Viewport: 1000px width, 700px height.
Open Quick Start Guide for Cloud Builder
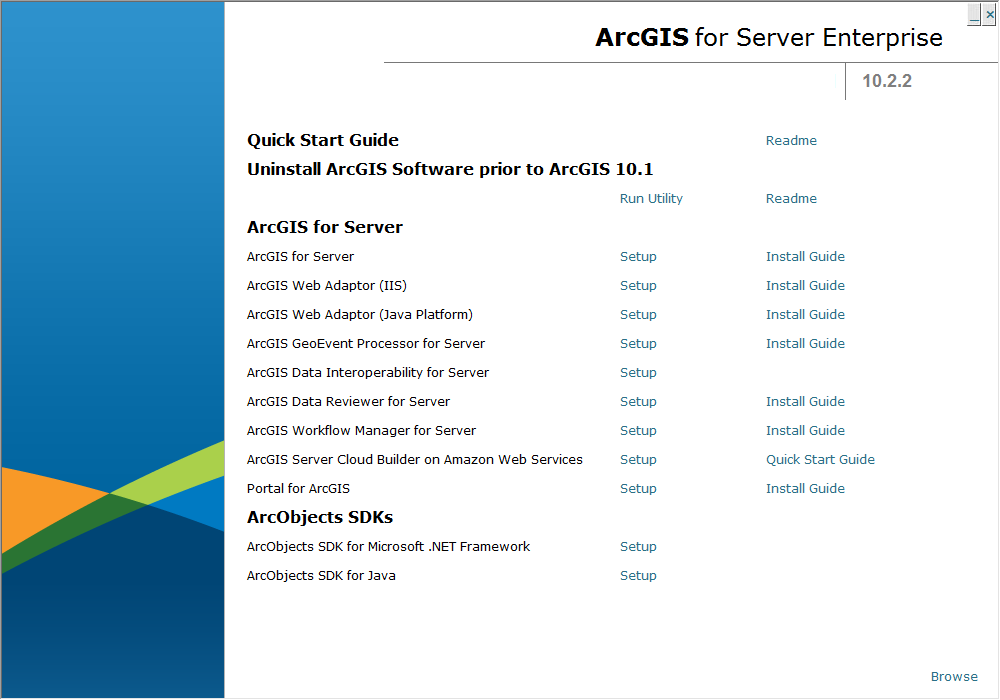coord(820,460)
